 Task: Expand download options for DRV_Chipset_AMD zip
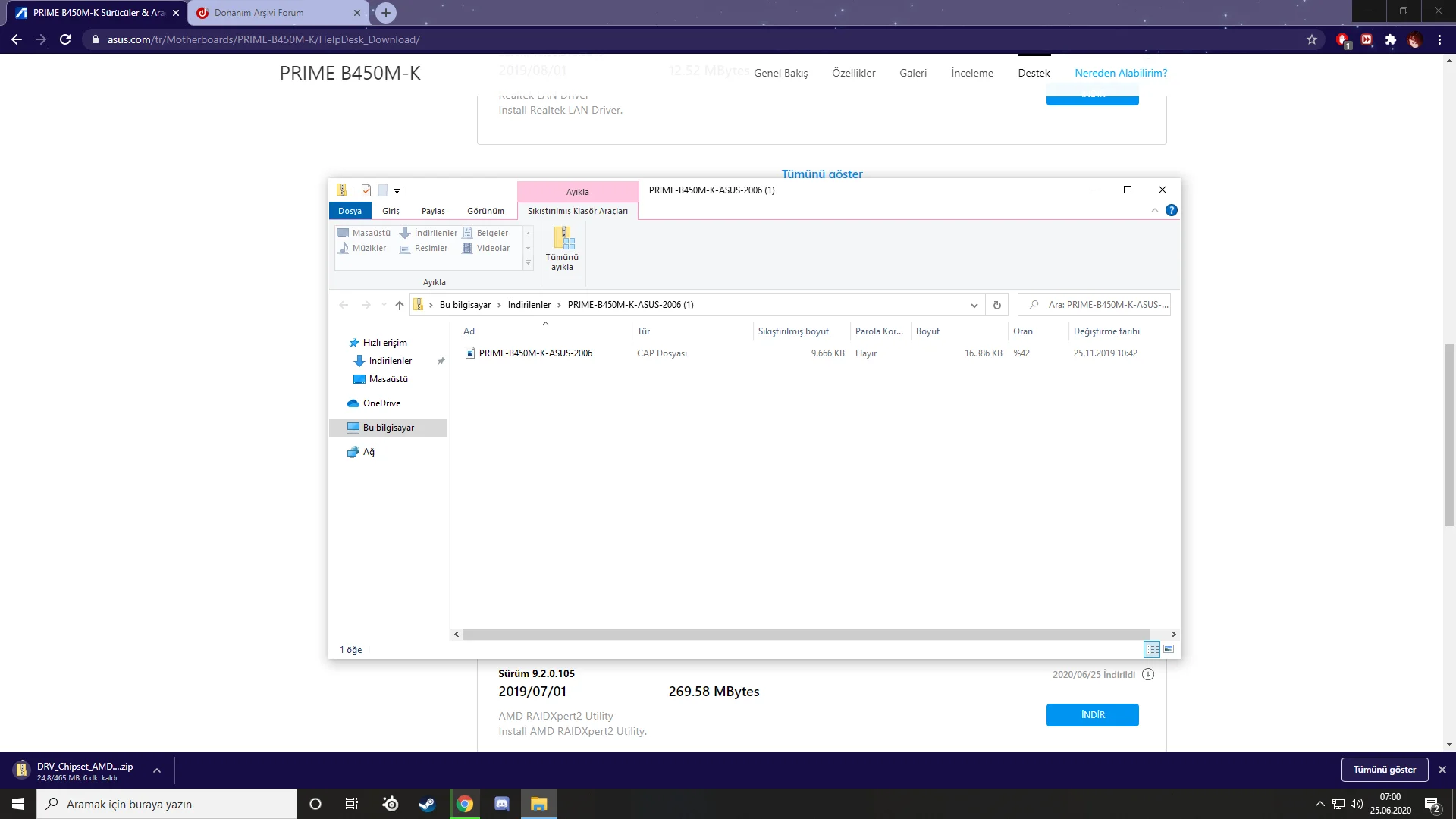click(157, 770)
